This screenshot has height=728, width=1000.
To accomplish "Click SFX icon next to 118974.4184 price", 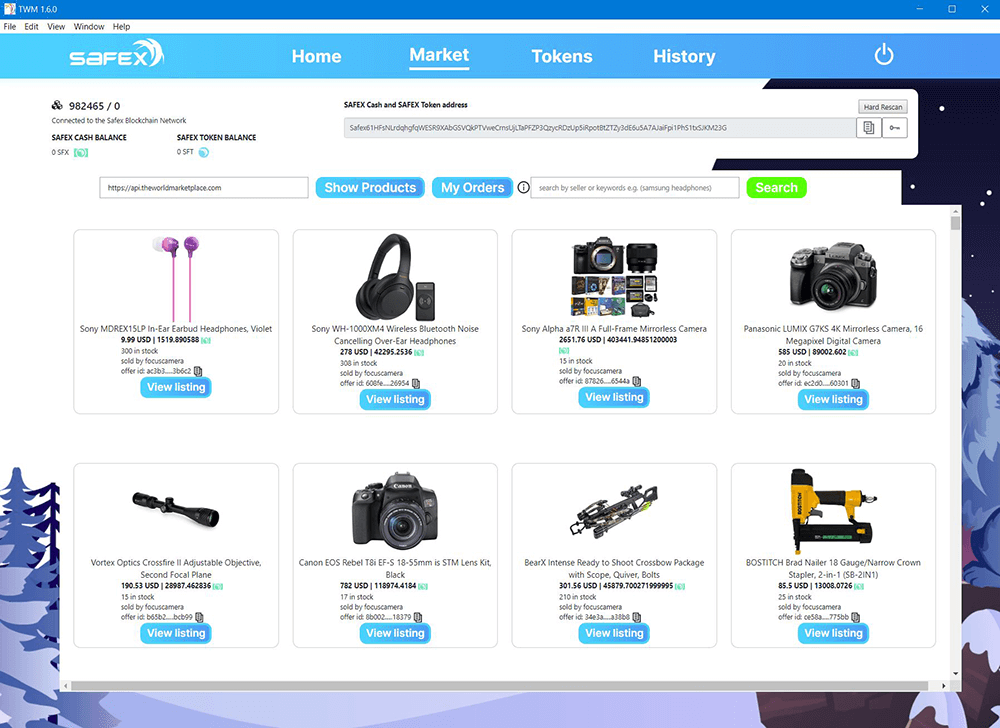I will 423,586.
